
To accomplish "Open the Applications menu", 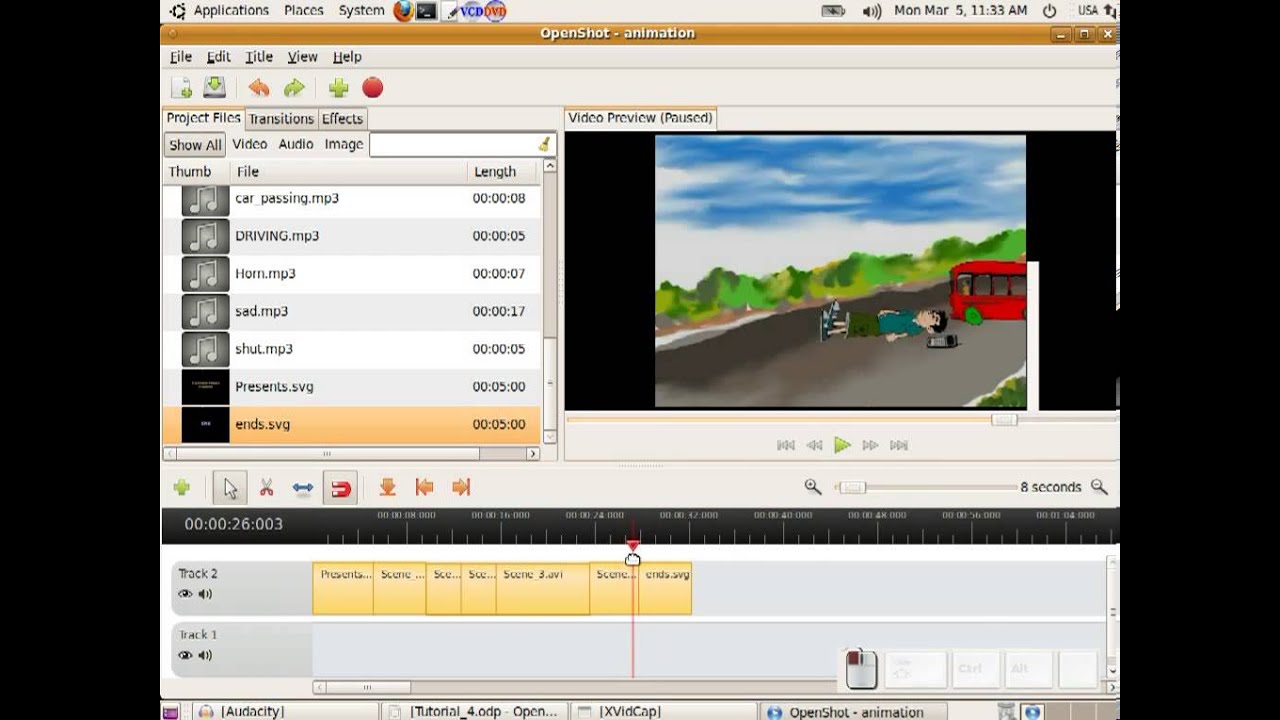I will pyautogui.click(x=231, y=10).
